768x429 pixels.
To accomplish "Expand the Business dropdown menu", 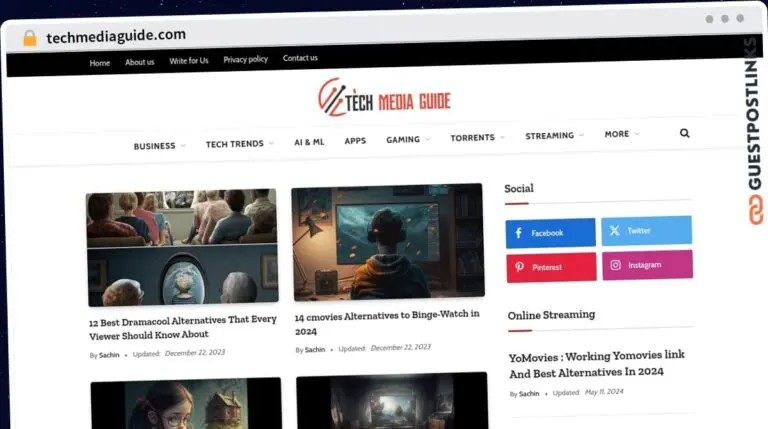I will [x=159, y=146].
